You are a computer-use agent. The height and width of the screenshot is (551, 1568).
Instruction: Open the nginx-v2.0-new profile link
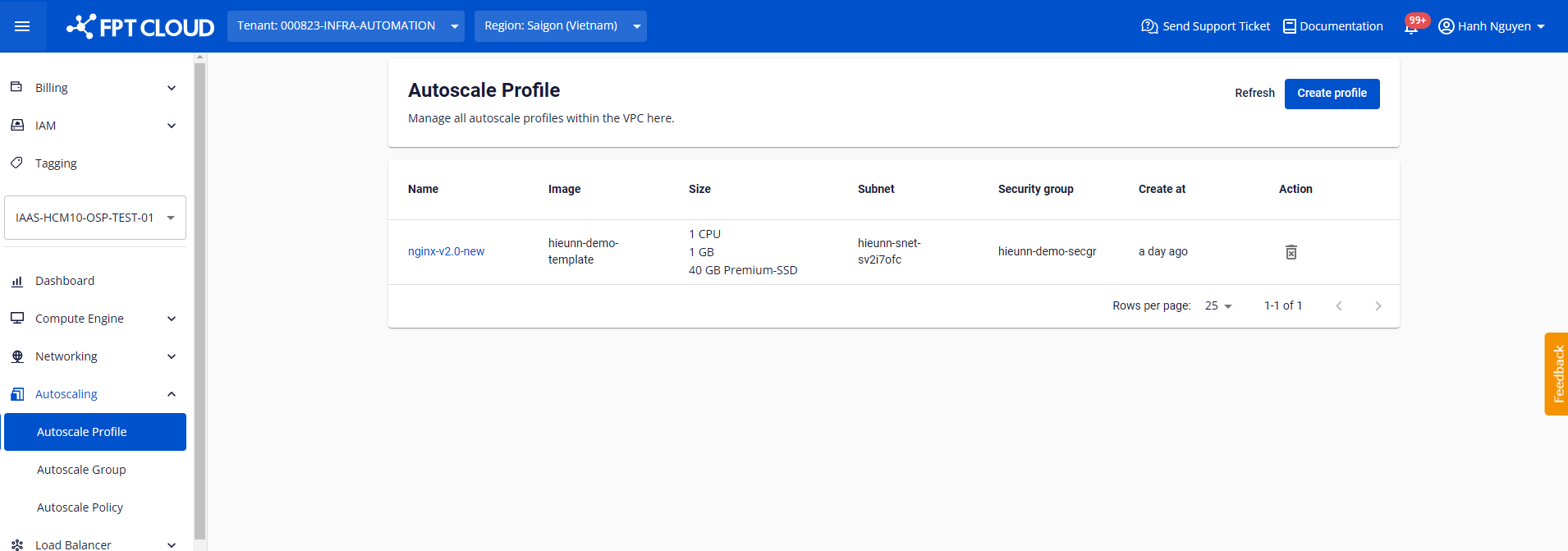click(x=446, y=251)
